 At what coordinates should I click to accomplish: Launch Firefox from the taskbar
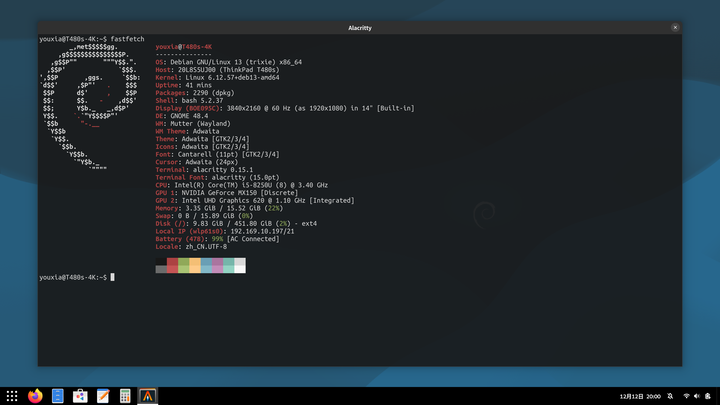pos(35,396)
